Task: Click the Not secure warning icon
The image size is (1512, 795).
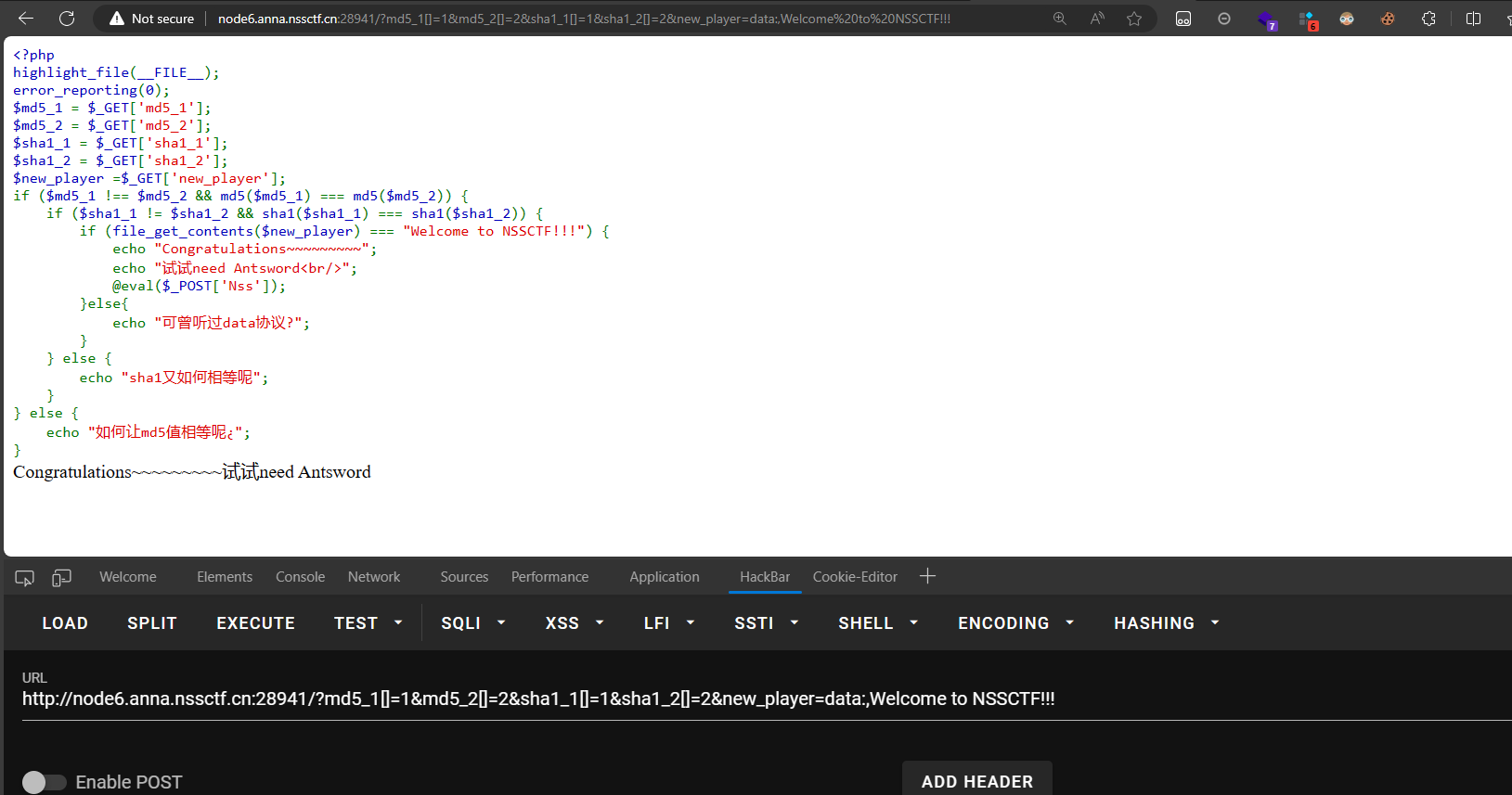Action: 117,19
